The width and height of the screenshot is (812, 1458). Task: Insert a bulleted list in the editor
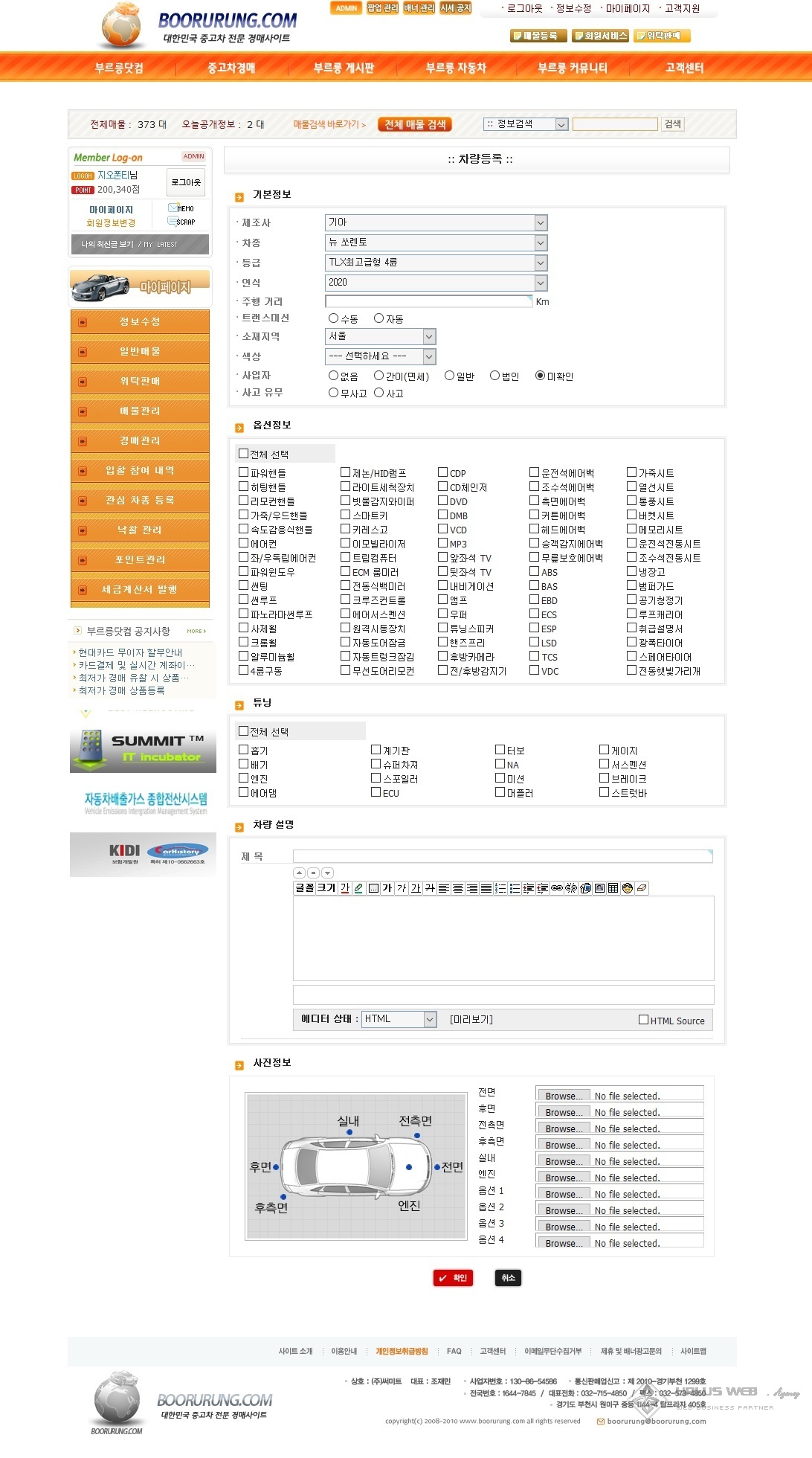(x=515, y=887)
